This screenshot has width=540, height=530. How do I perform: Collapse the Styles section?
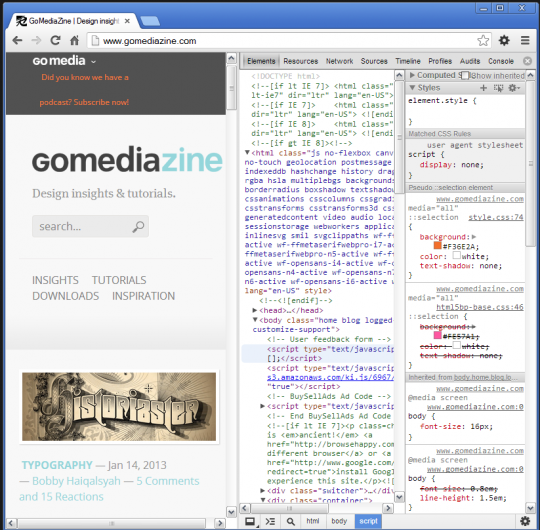[412, 88]
